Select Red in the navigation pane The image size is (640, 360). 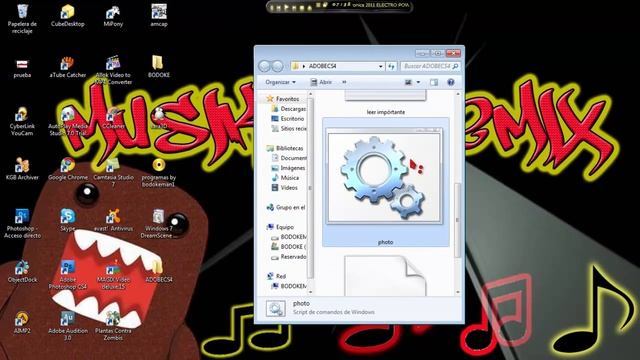(x=277, y=276)
